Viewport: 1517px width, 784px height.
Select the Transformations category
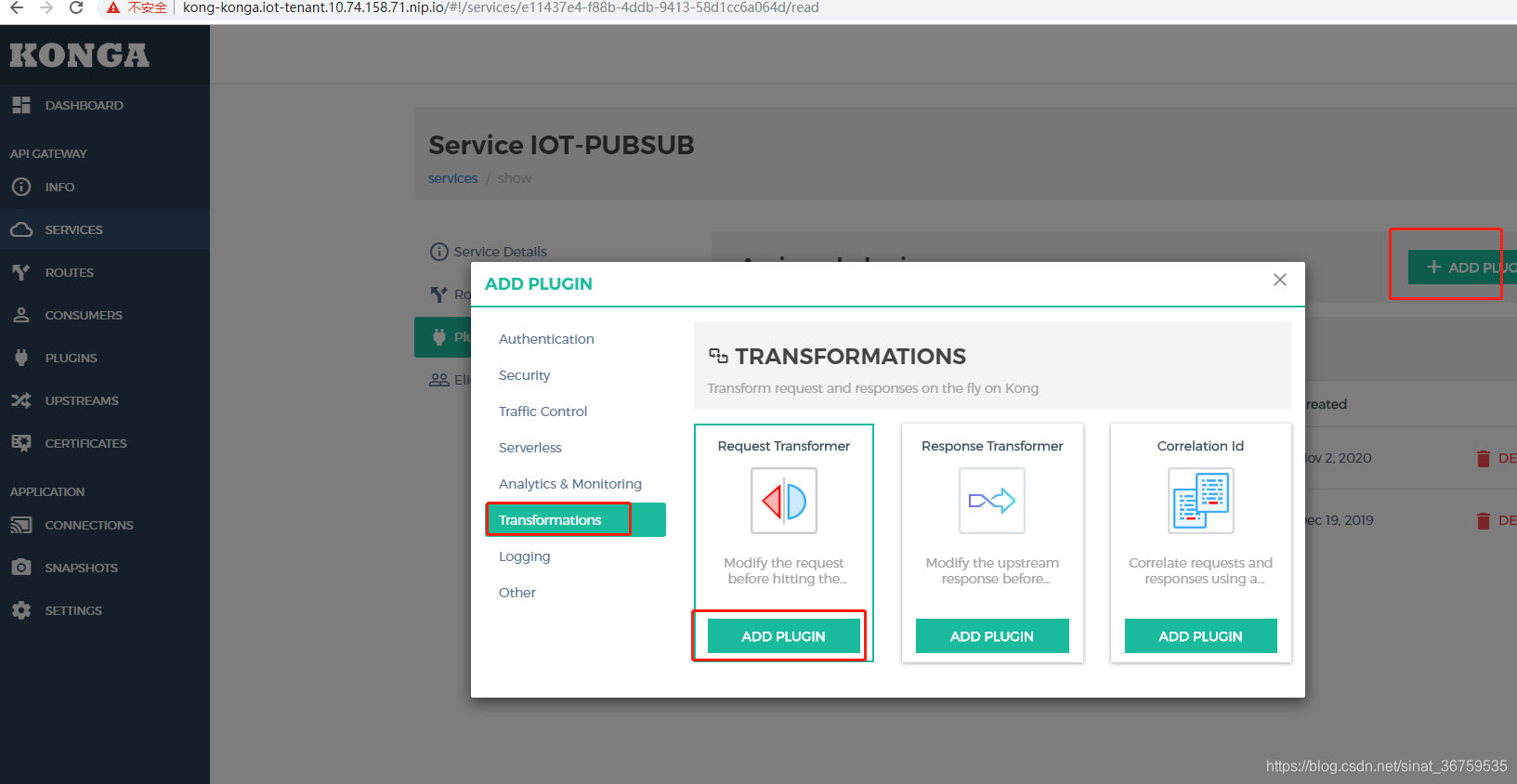pos(576,520)
